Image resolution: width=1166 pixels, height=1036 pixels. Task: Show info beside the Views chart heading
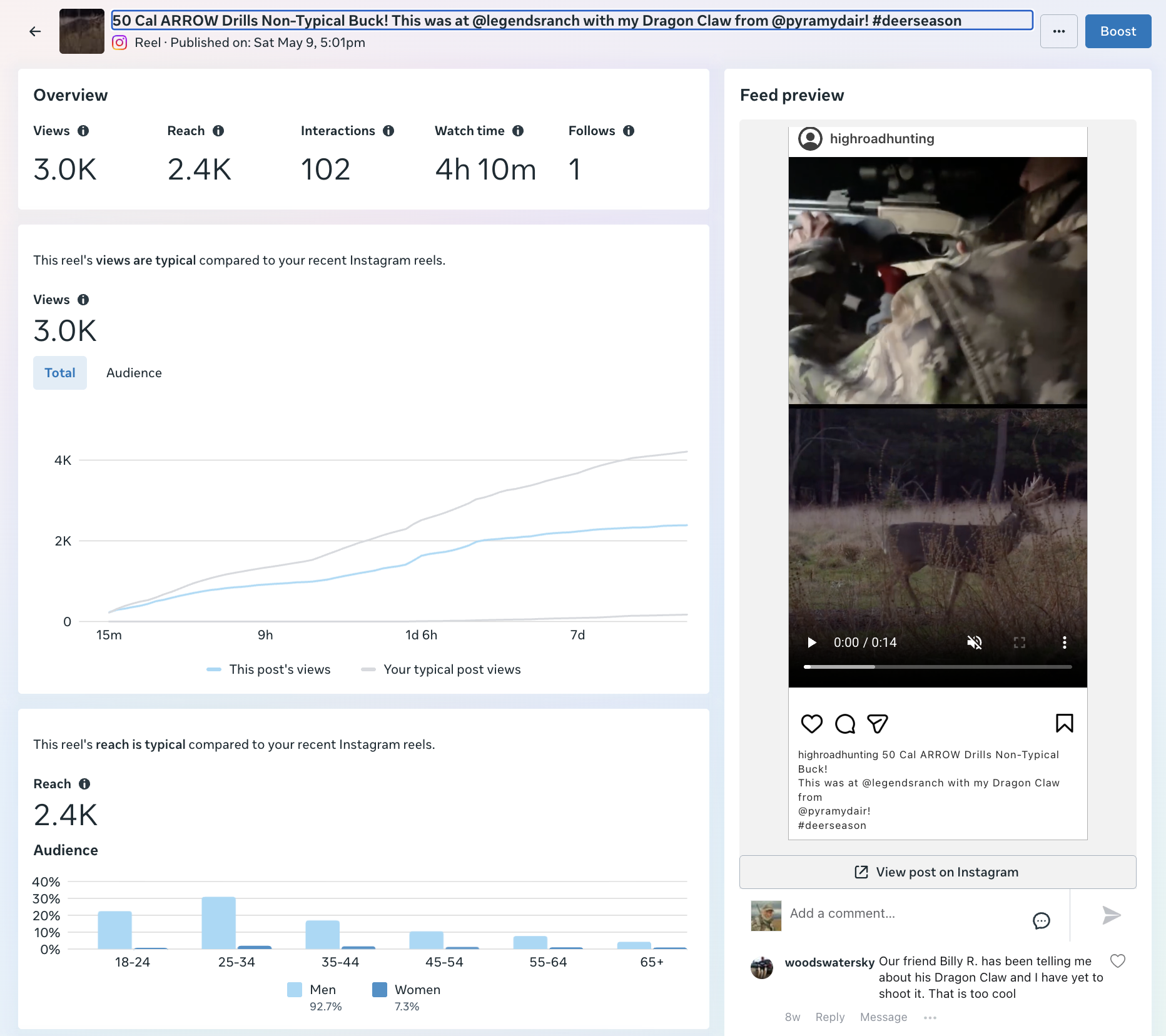pyautogui.click(x=83, y=300)
